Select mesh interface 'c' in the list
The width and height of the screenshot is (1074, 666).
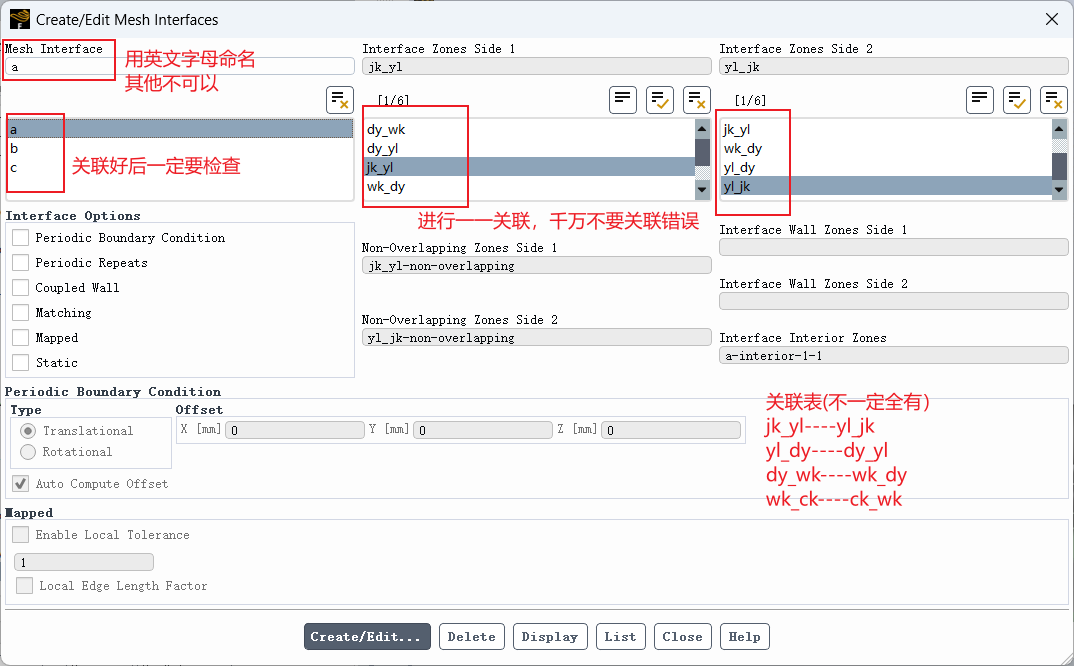(179, 167)
